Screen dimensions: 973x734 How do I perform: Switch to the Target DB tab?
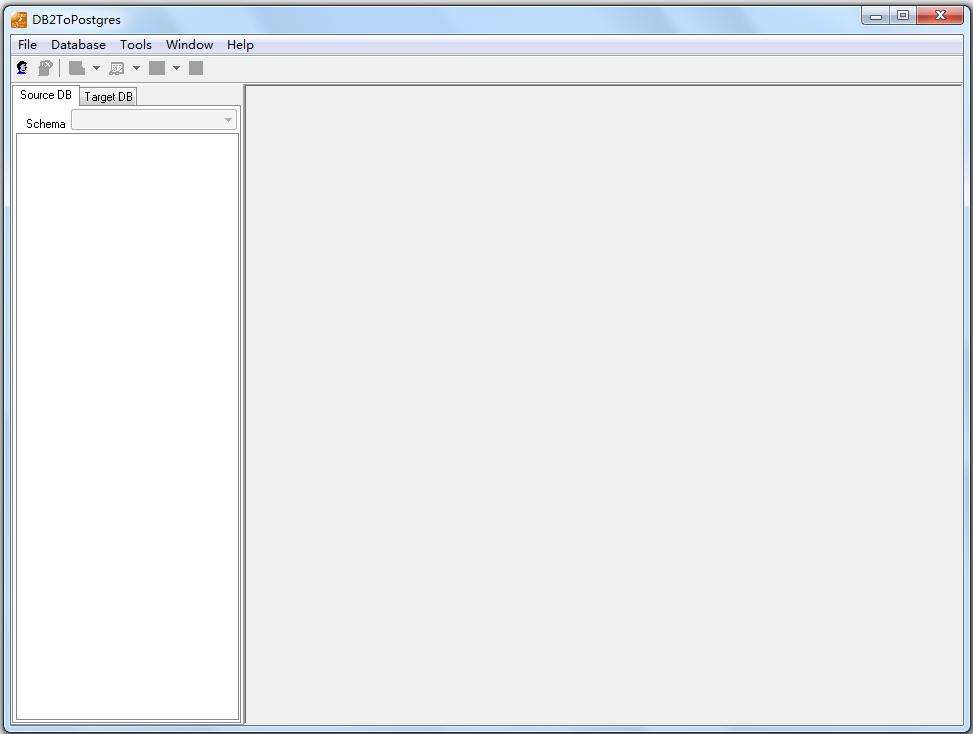tap(109, 97)
